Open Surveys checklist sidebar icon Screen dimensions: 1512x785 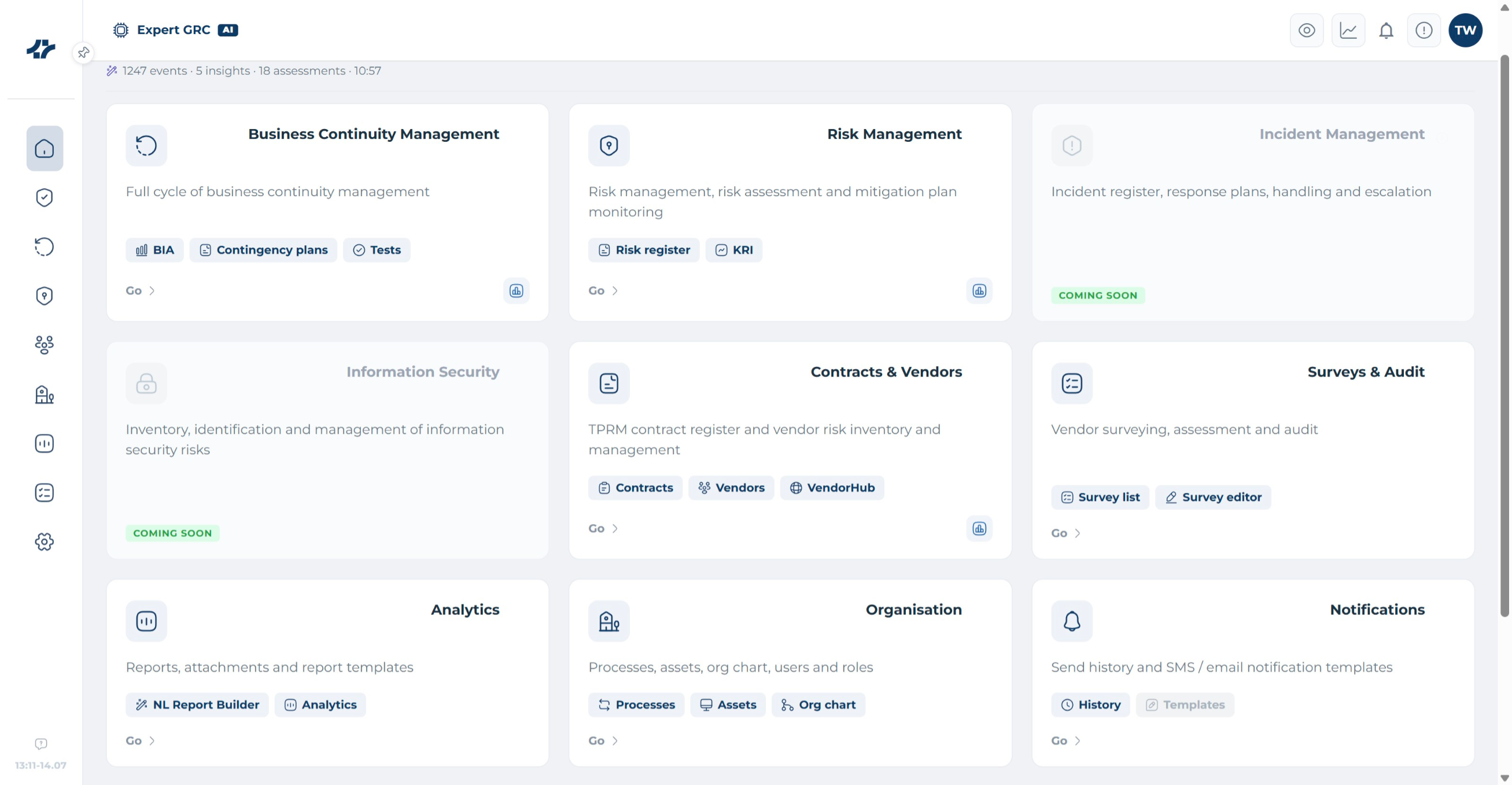click(x=45, y=493)
